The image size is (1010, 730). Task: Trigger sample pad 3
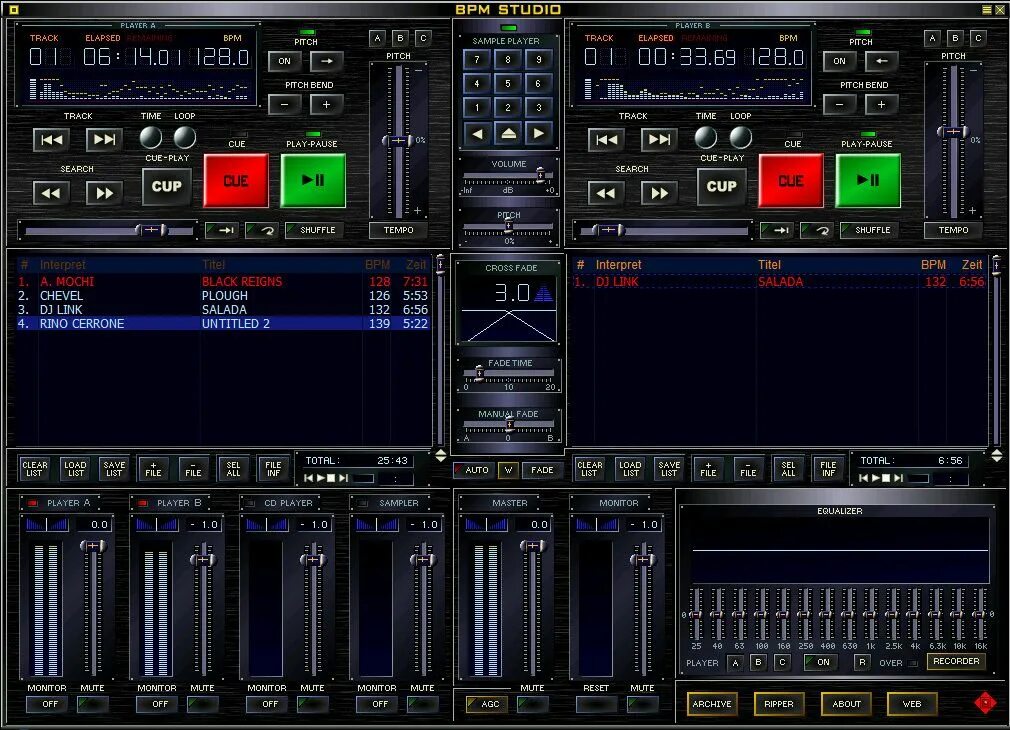[x=538, y=108]
